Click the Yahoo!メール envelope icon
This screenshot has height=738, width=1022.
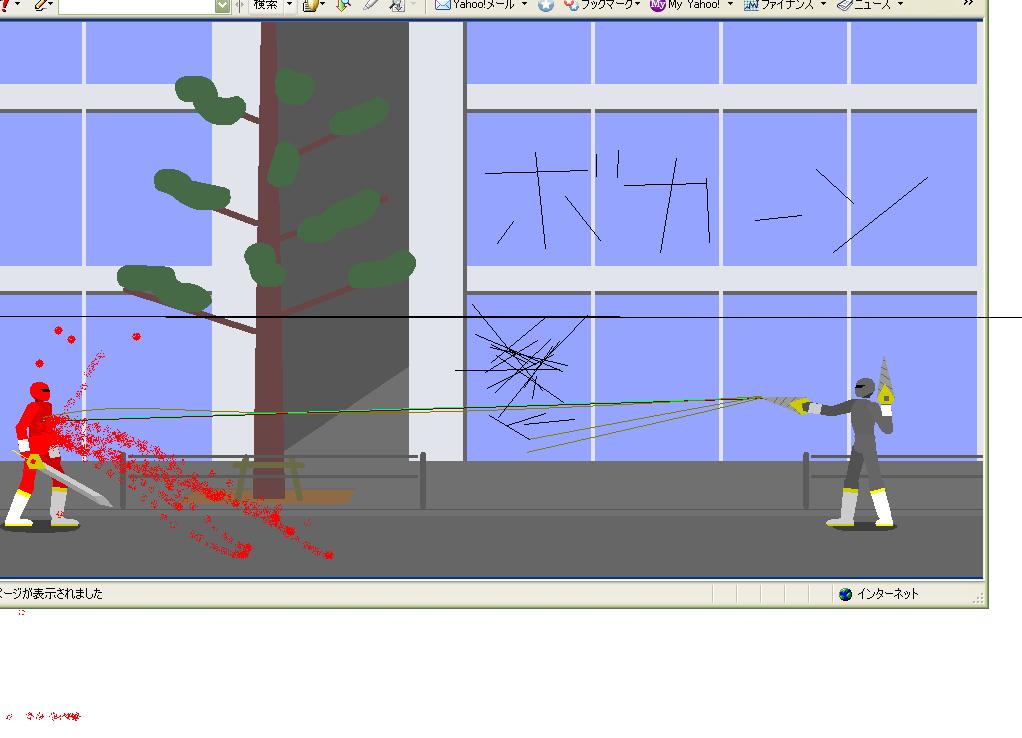click(x=443, y=5)
